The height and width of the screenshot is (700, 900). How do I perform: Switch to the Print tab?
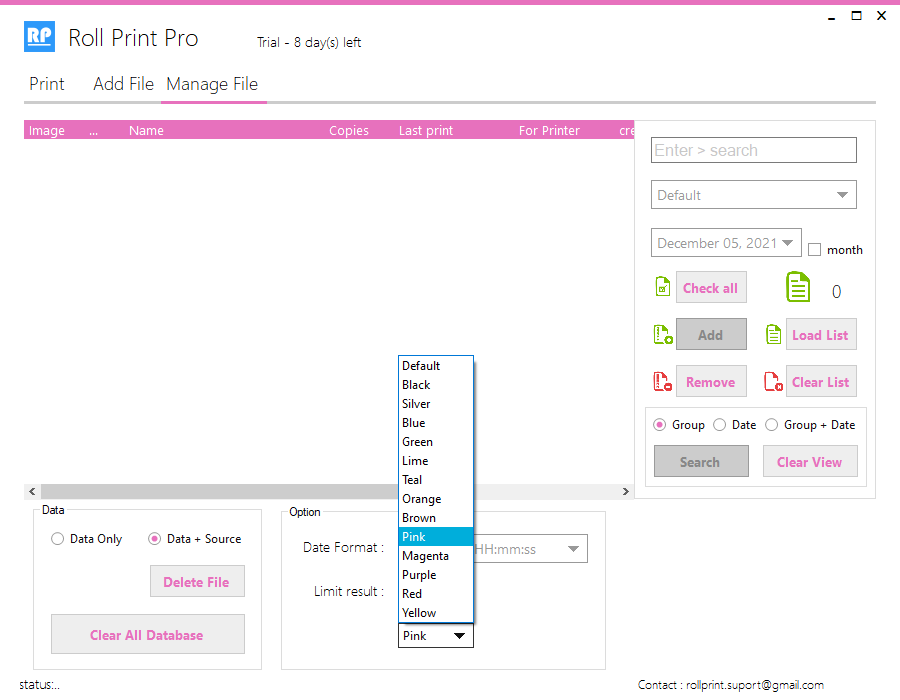point(46,84)
